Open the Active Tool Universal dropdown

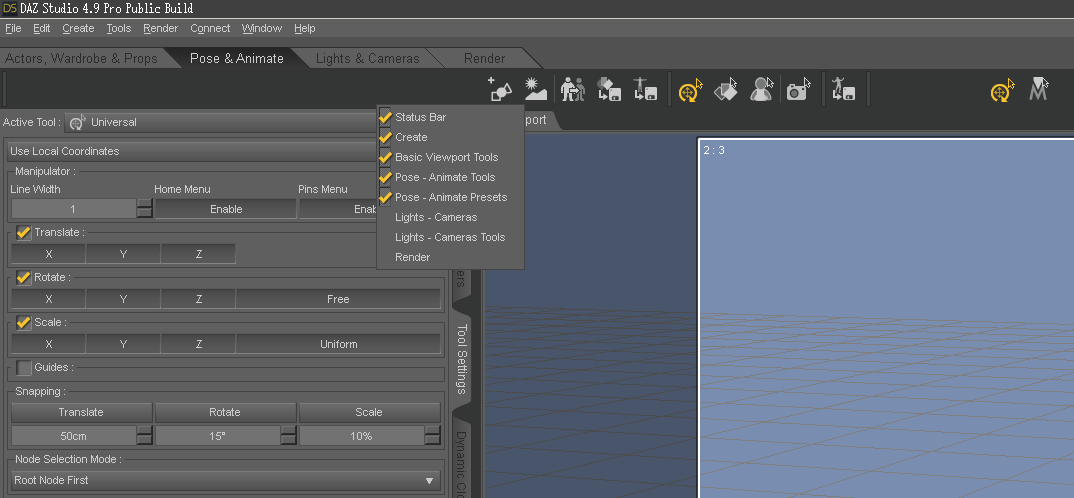click(x=221, y=122)
